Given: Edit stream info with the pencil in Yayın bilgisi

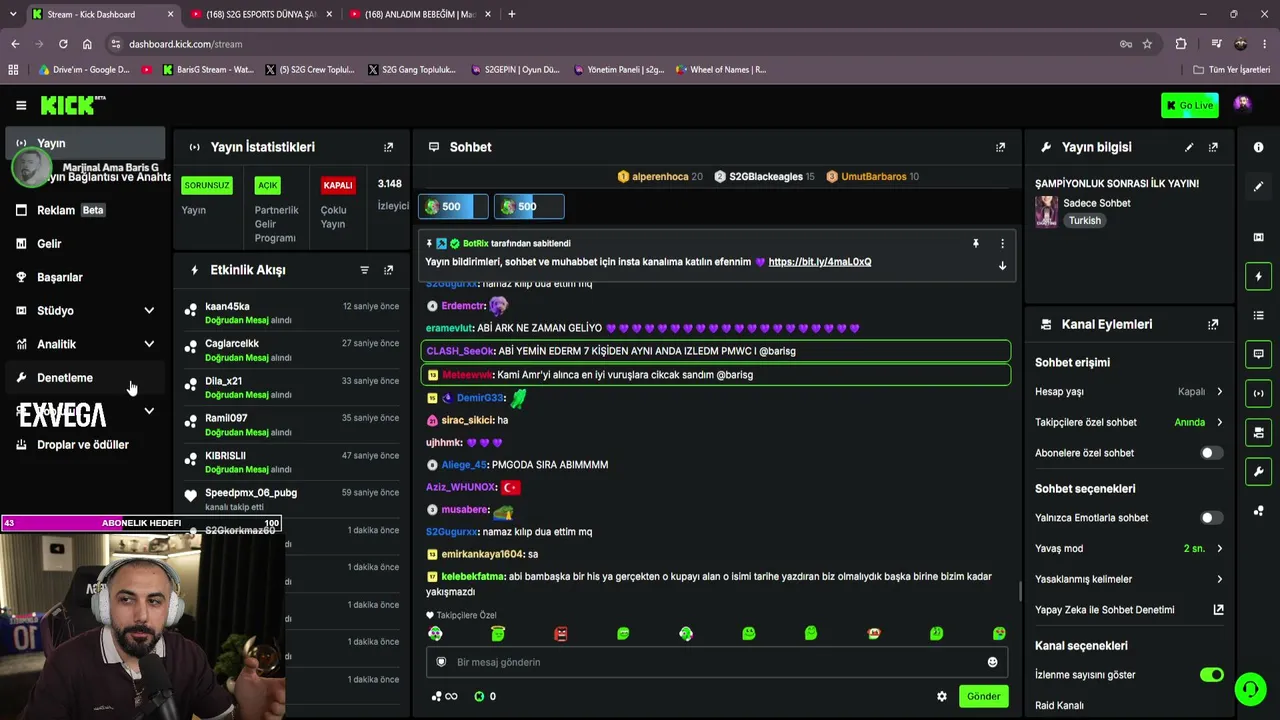Looking at the screenshot, I should point(1189,147).
